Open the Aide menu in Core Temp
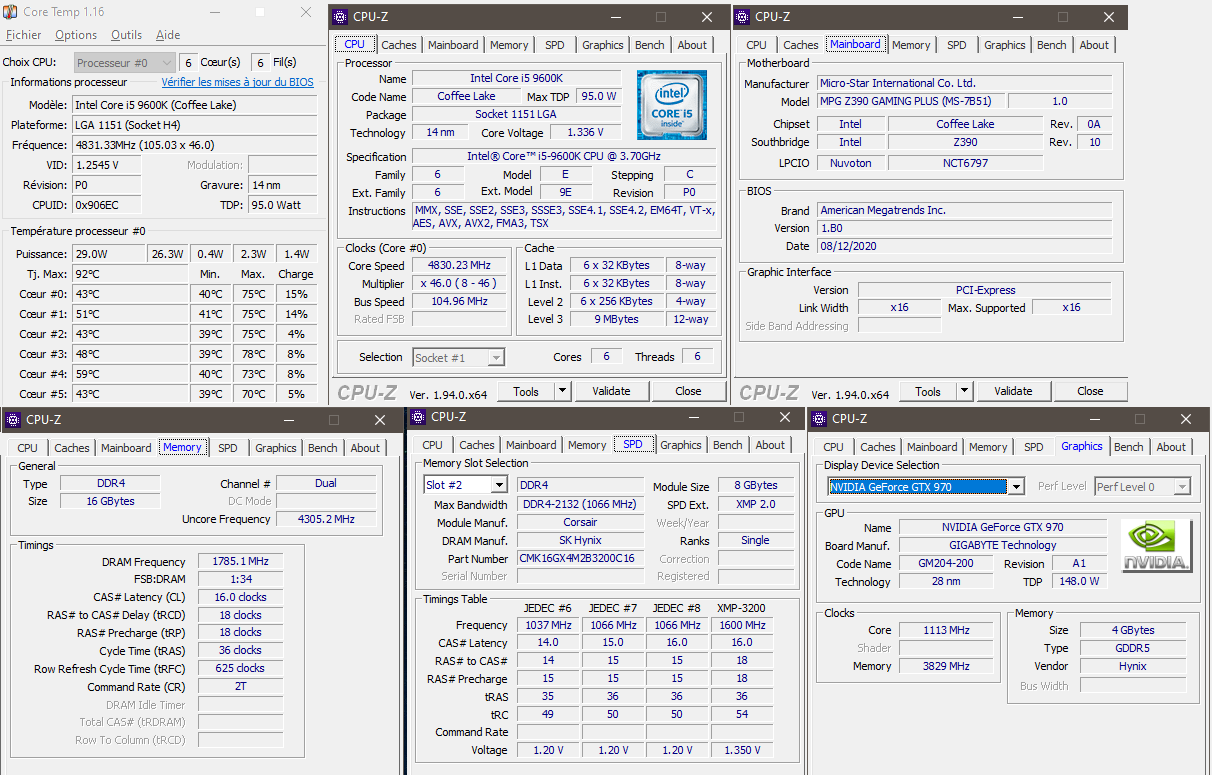1212x775 pixels. 168,35
